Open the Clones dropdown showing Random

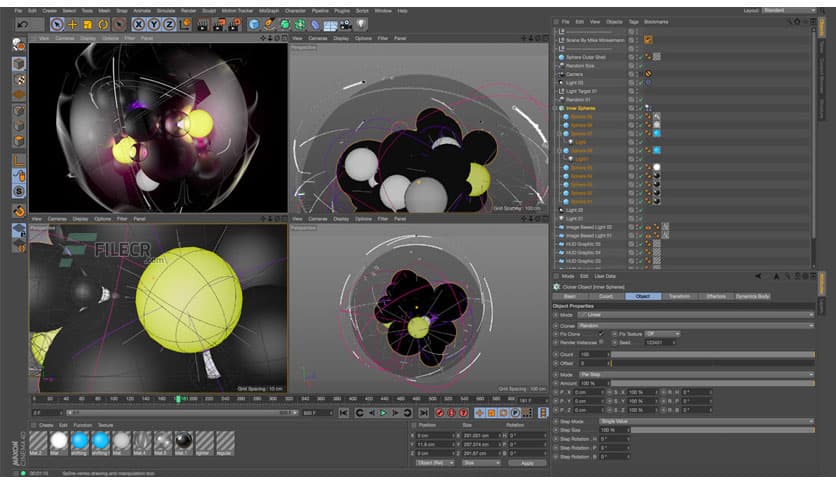tap(696, 326)
